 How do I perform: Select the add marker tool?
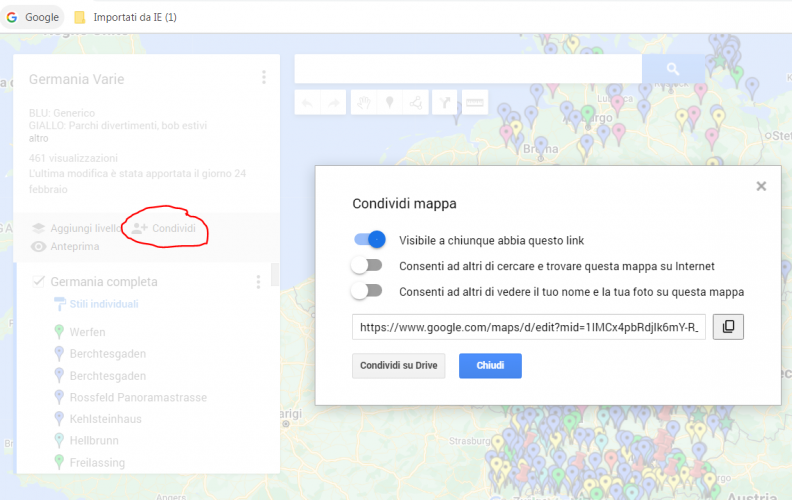pyautogui.click(x=390, y=102)
